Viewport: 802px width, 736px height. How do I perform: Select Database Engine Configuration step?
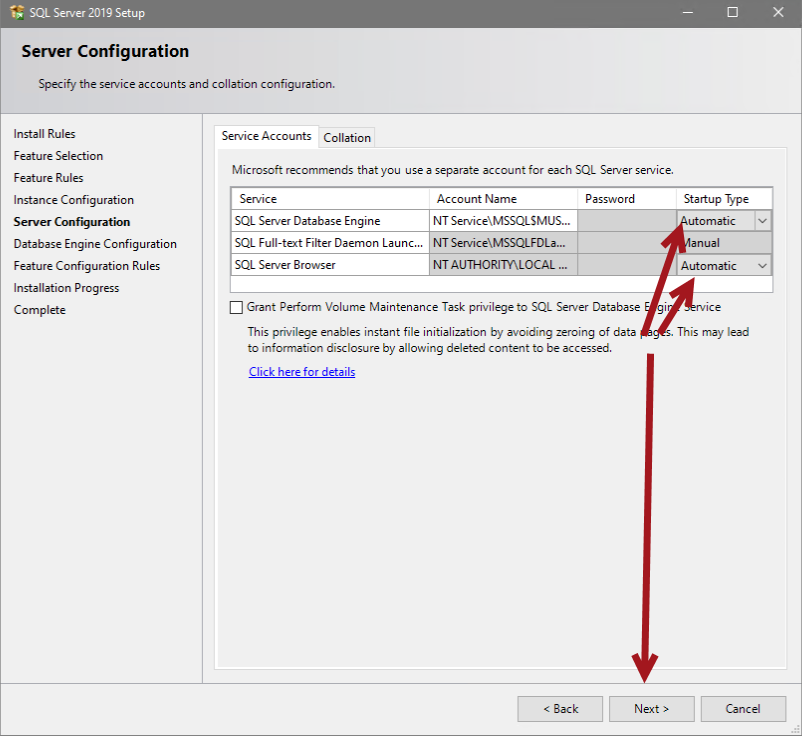(95, 244)
